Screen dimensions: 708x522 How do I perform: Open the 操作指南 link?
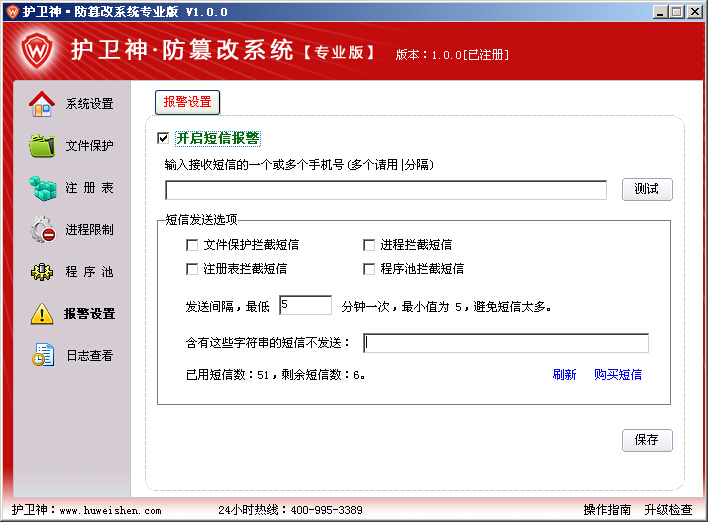click(x=607, y=510)
